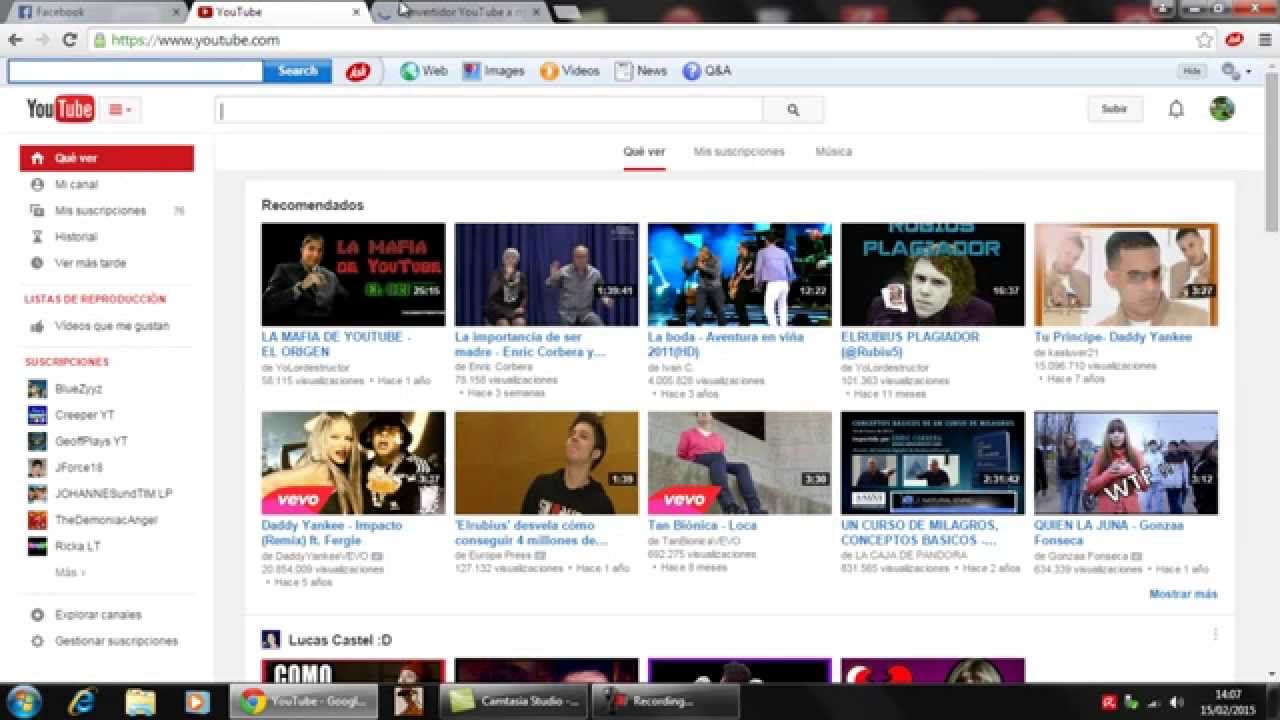Switch to the Música tab
The height and width of the screenshot is (720, 1280).
833,152
